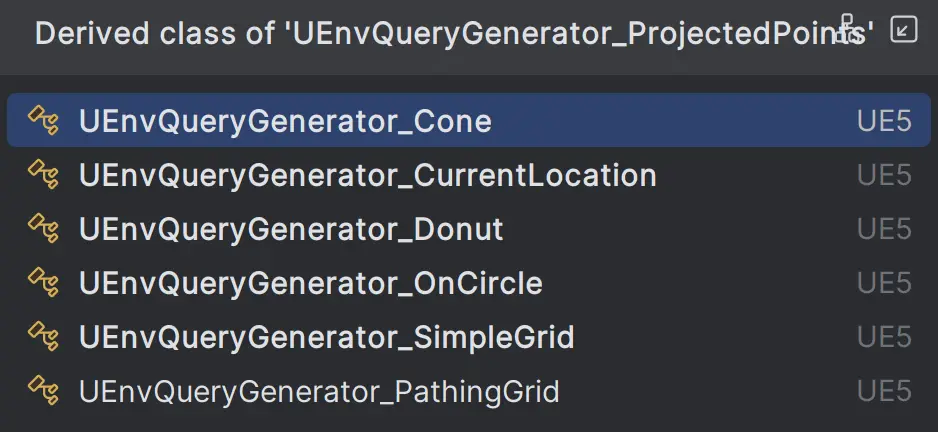Viewport: 938px width, 432px height.
Task: Click the UE5 label on the Cone row
Action: tap(884, 122)
